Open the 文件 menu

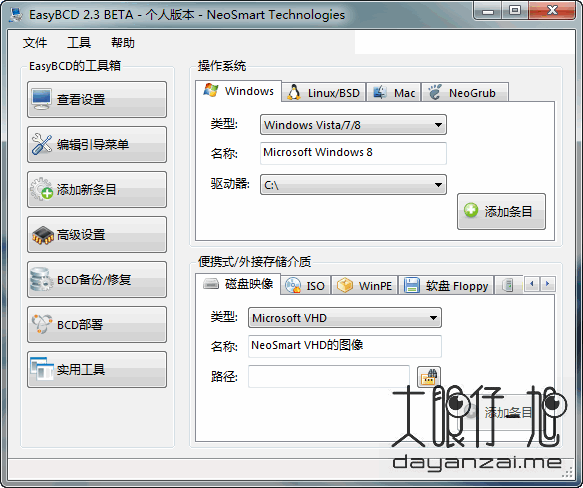(x=35, y=43)
